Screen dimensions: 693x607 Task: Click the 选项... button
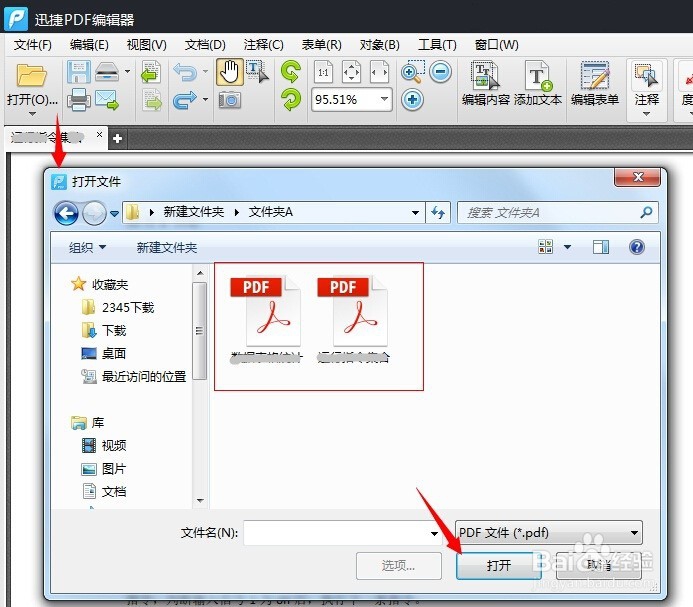pyautogui.click(x=398, y=565)
